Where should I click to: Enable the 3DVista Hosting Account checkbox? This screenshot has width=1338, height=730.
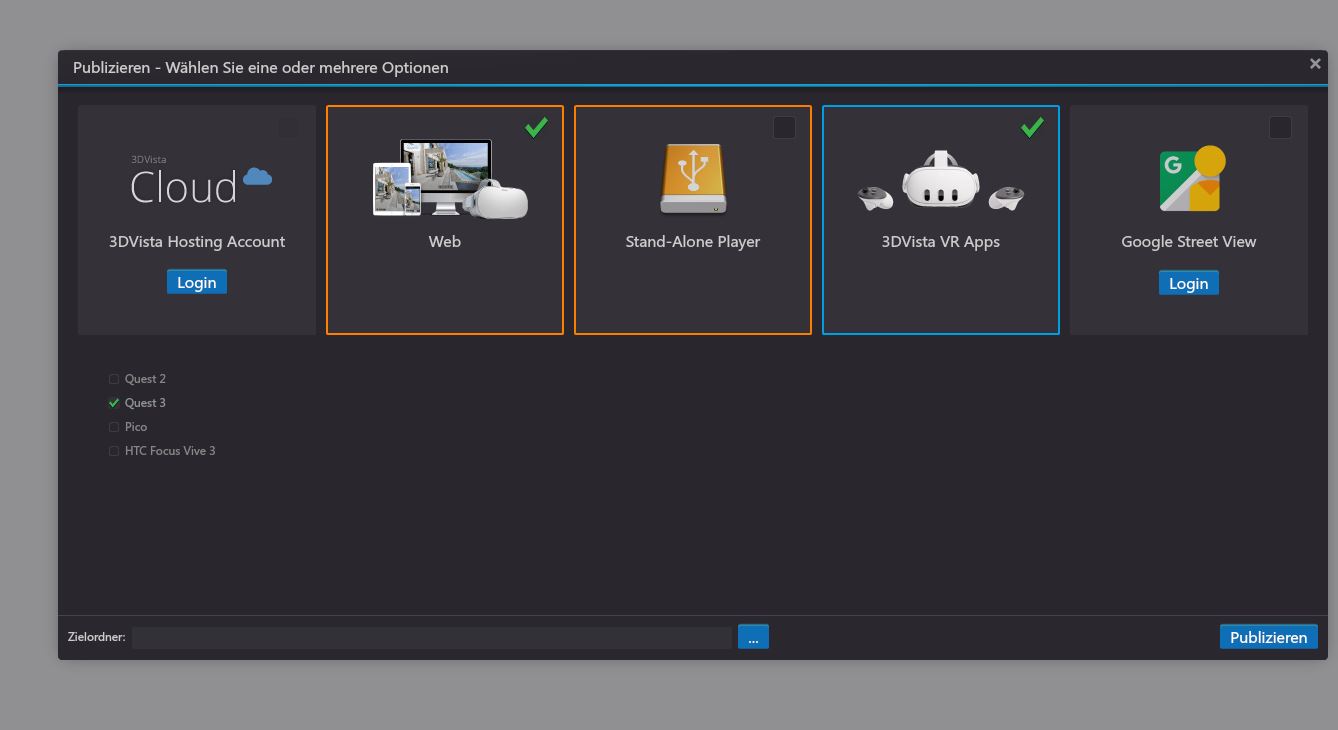coord(288,127)
